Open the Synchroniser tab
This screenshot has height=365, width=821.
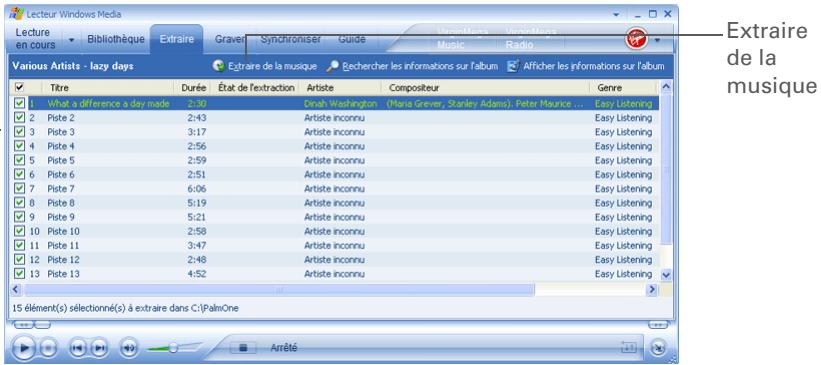pos(291,39)
